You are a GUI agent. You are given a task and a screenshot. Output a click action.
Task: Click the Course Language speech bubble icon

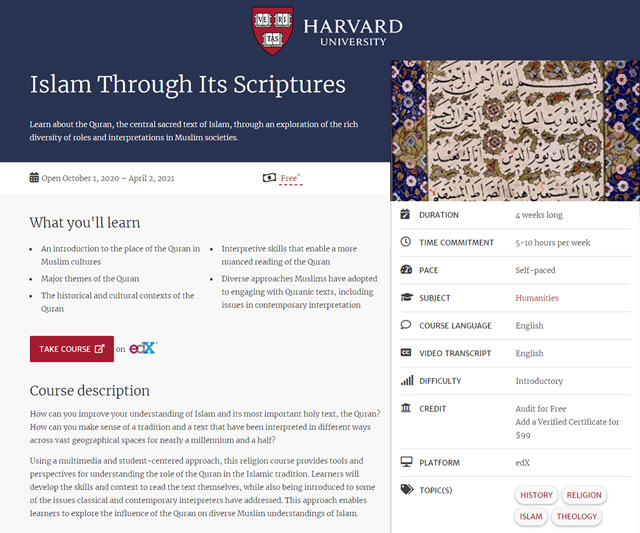[x=405, y=325]
